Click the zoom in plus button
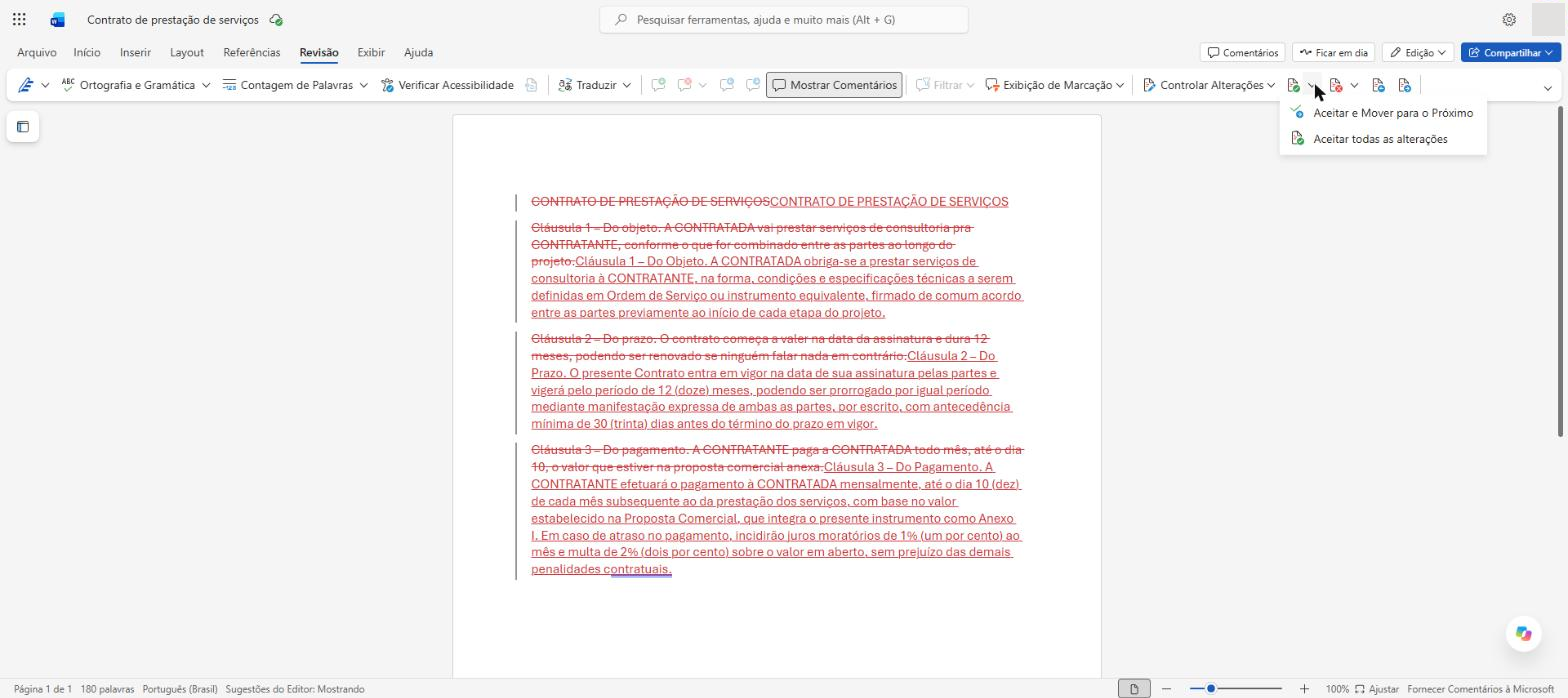The width and height of the screenshot is (1568, 698). 1304,689
